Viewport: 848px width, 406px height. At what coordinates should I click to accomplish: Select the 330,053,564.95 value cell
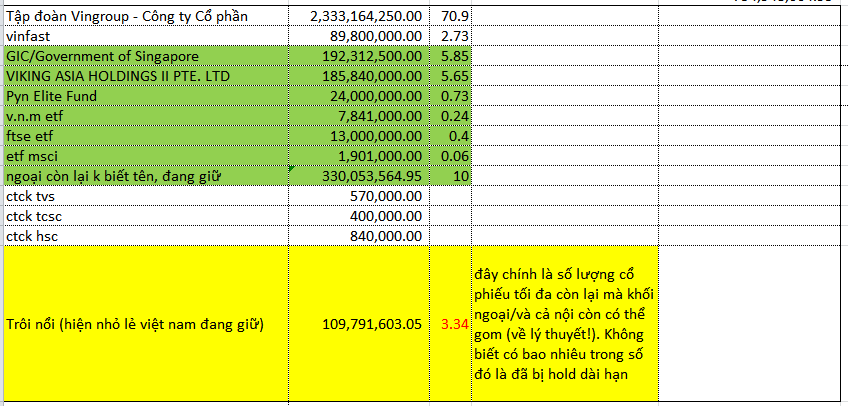click(359, 176)
